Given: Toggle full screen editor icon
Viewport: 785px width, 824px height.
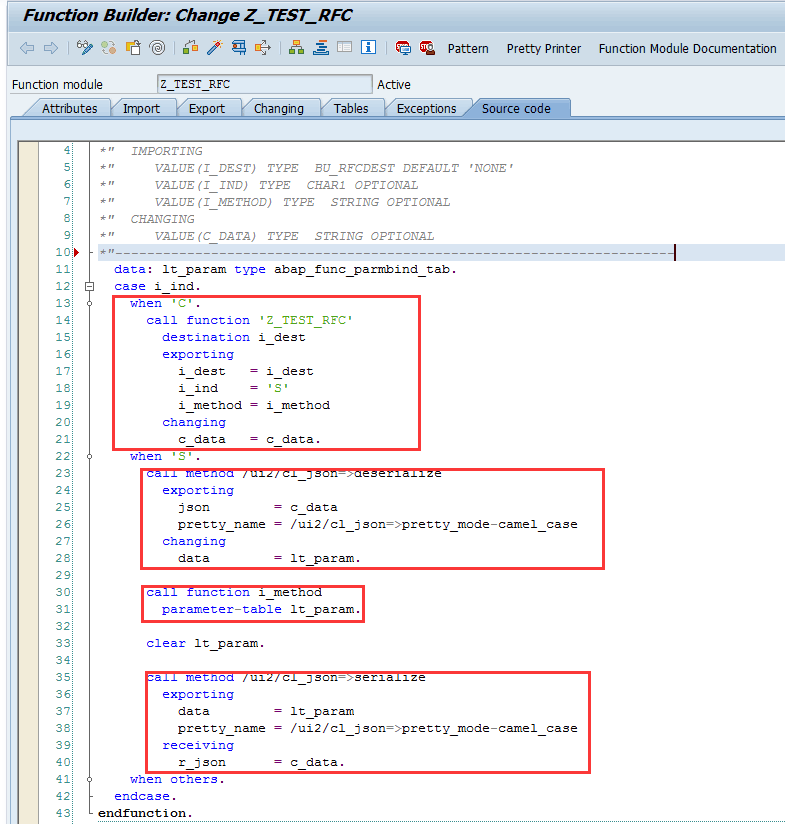Looking at the screenshot, I should point(344,48).
